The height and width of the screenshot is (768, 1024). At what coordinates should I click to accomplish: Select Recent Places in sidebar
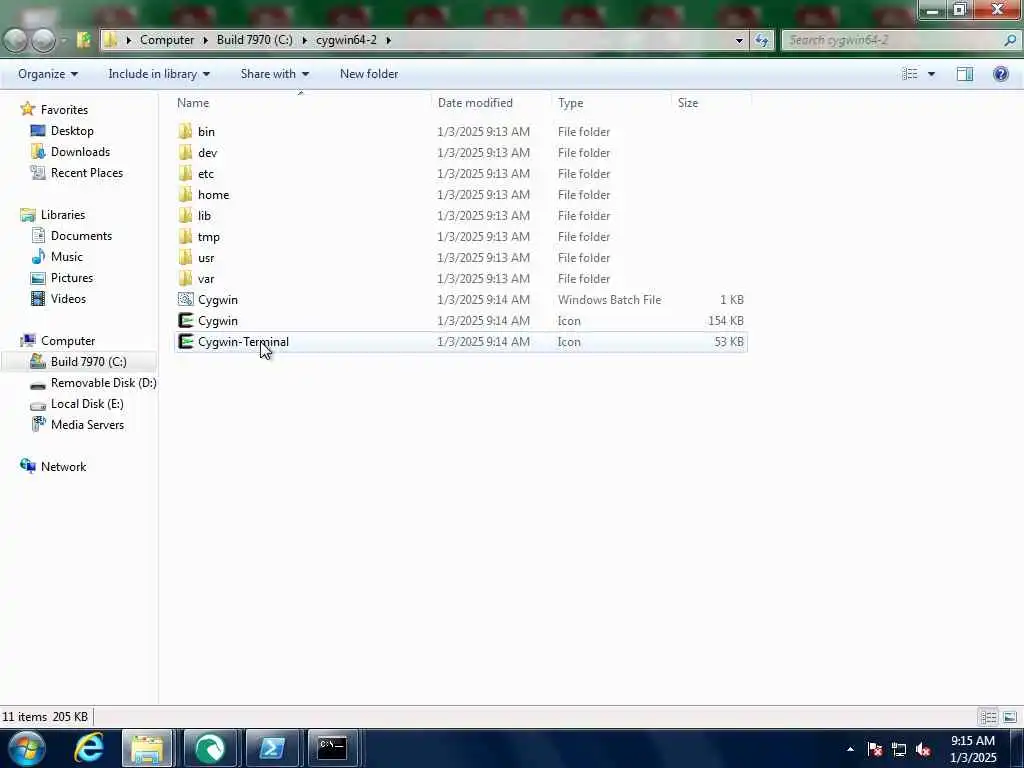86,172
